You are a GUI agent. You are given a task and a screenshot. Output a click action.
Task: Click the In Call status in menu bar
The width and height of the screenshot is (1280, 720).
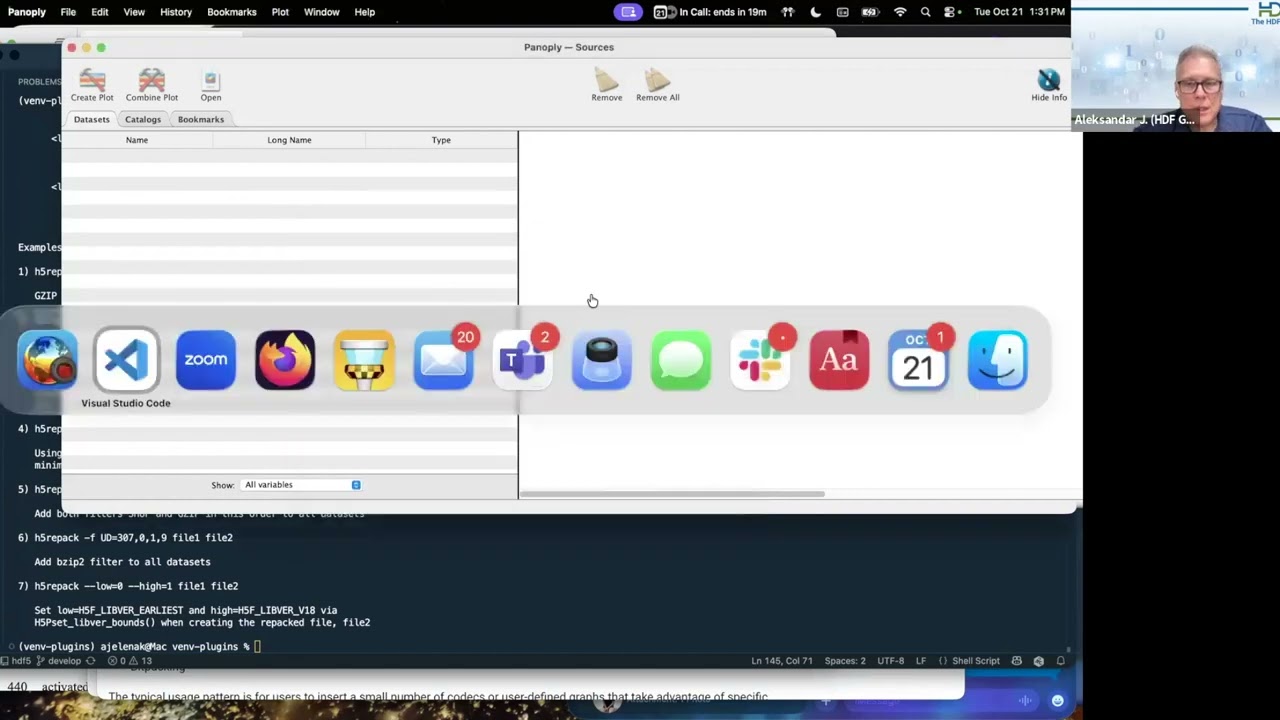pyautogui.click(x=710, y=12)
